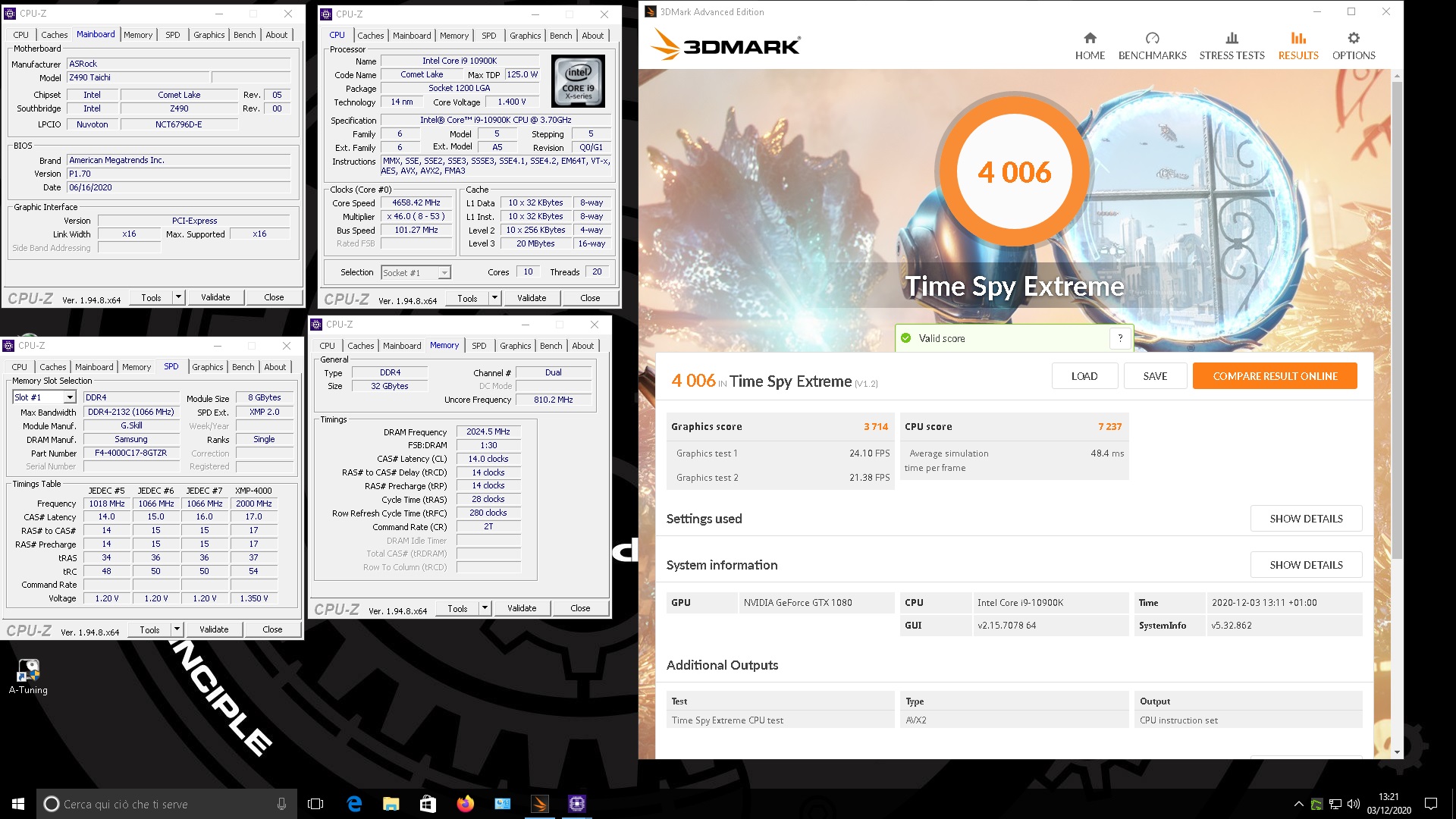Image resolution: width=1456 pixels, height=819 pixels.
Task: Show details for Settings used
Action: pyautogui.click(x=1306, y=519)
